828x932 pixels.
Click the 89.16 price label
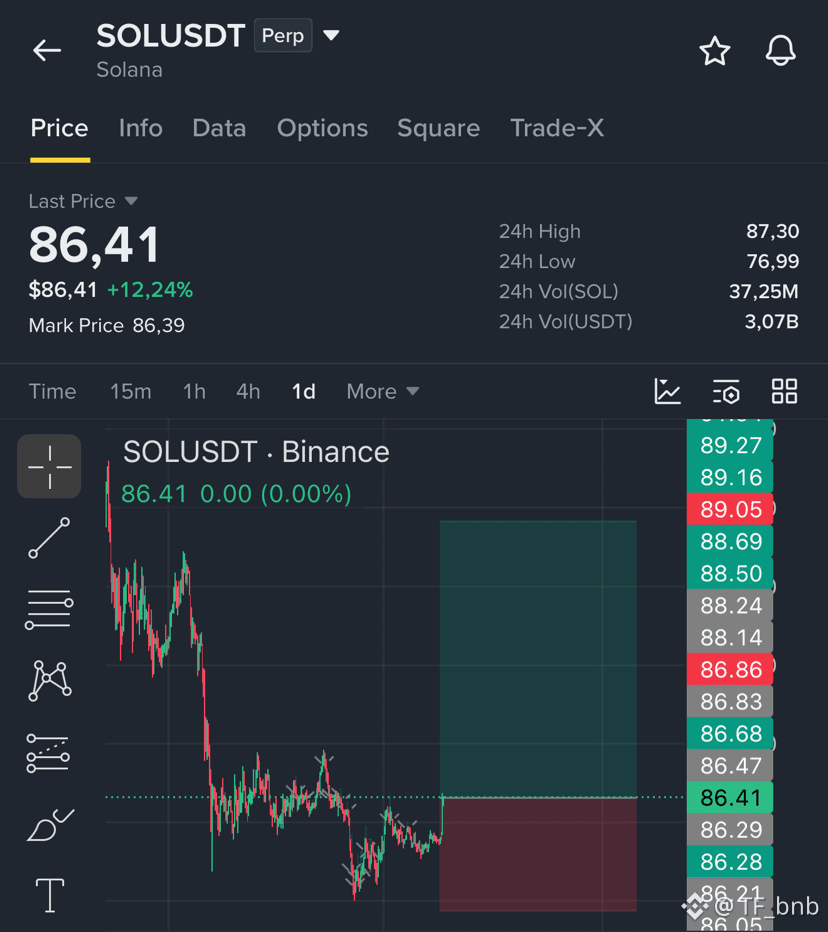[730, 478]
